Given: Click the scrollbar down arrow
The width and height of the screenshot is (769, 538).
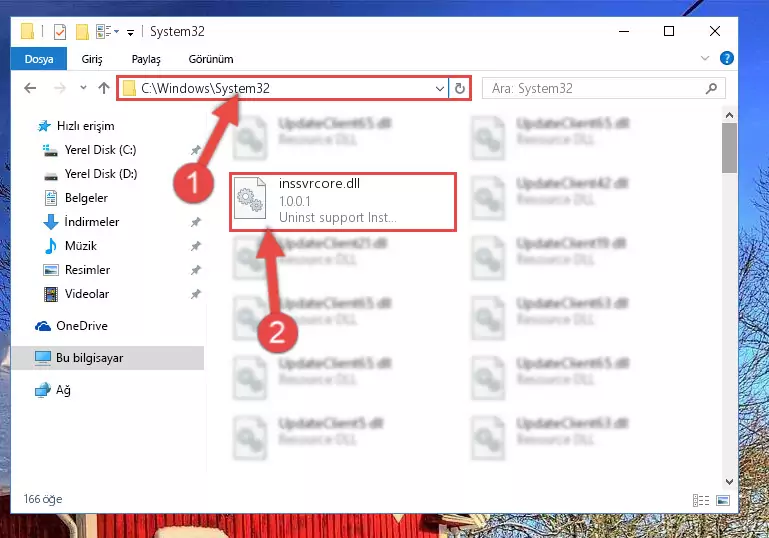Looking at the screenshot, I should pyautogui.click(x=729, y=482).
